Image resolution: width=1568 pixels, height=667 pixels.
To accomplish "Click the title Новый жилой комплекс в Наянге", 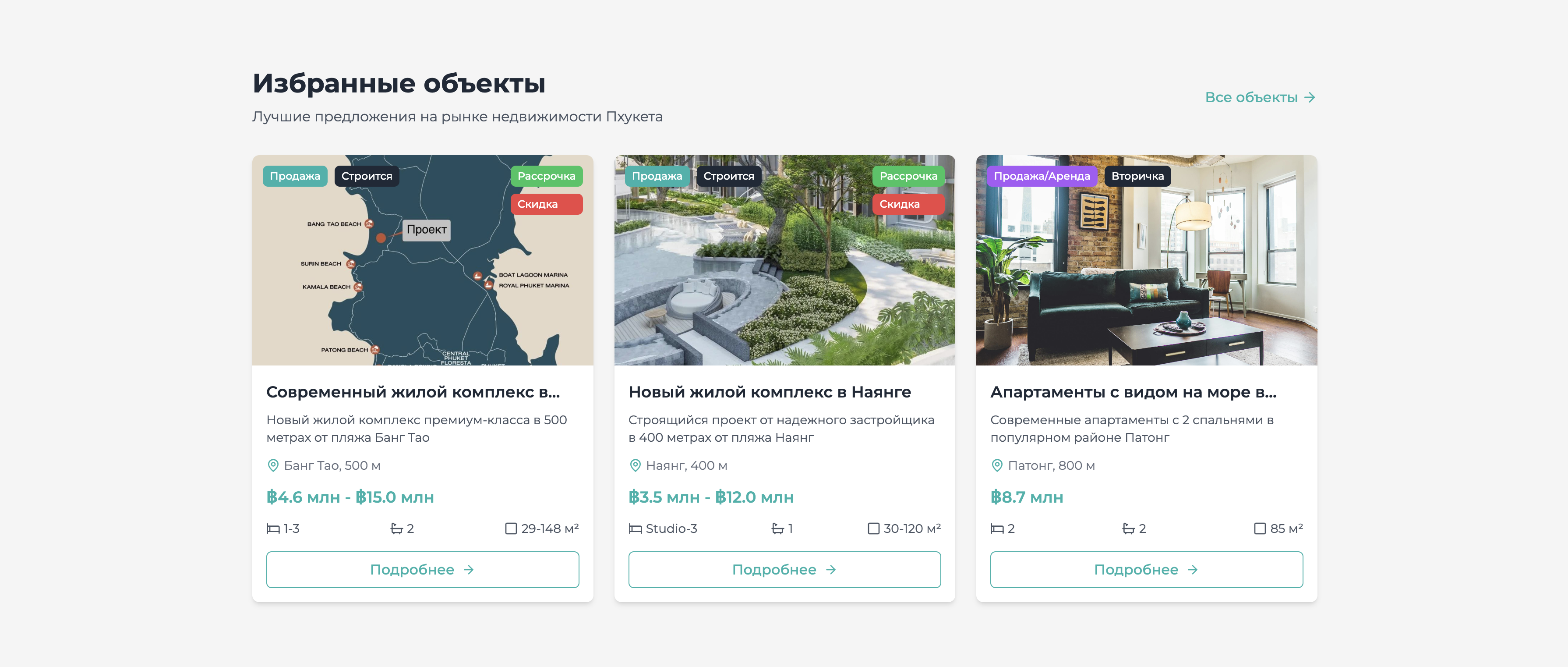I will (x=770, y=392).
